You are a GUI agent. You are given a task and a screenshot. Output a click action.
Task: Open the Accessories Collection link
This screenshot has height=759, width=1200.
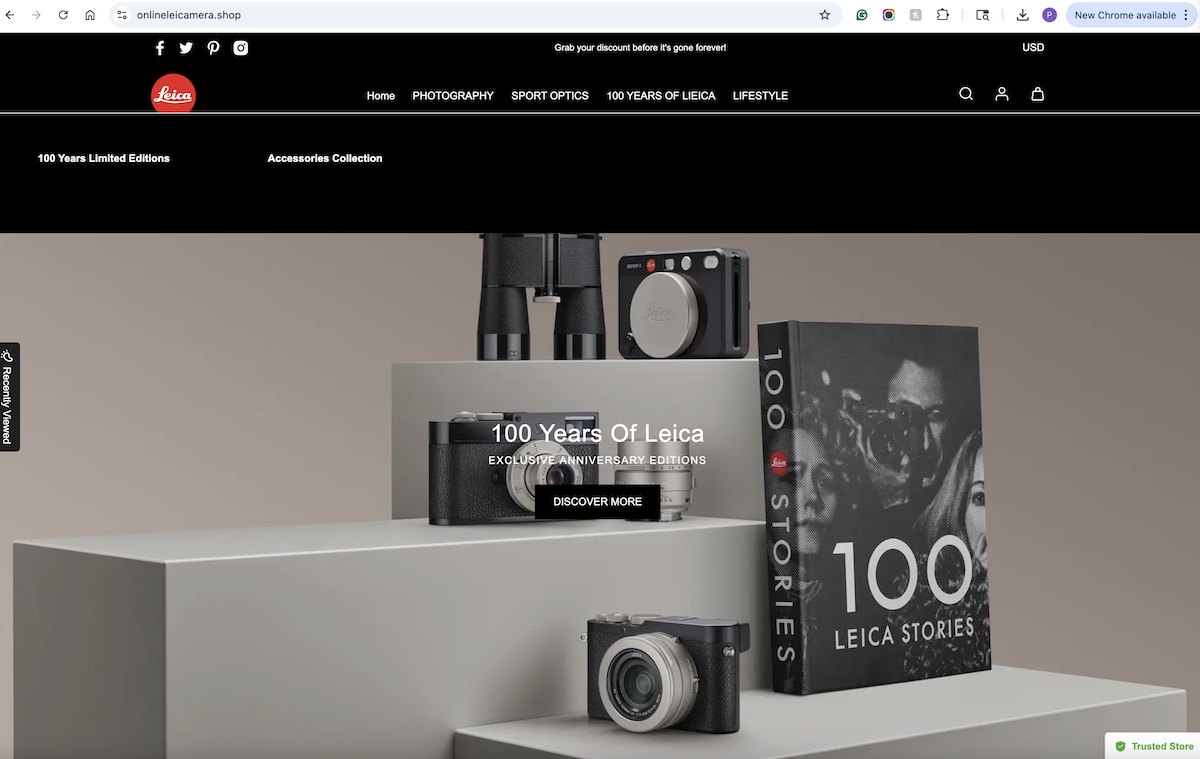pyautogui.click(x=325, y=158)
